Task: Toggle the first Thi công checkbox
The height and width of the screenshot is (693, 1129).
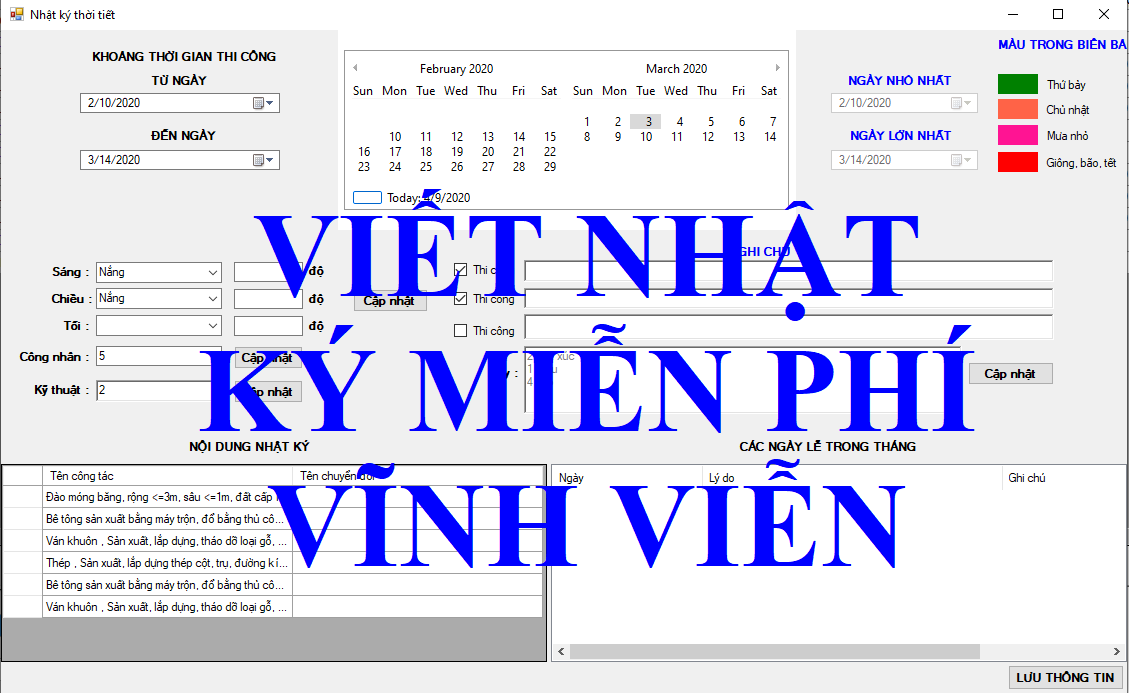Action: tap(461, 270)
